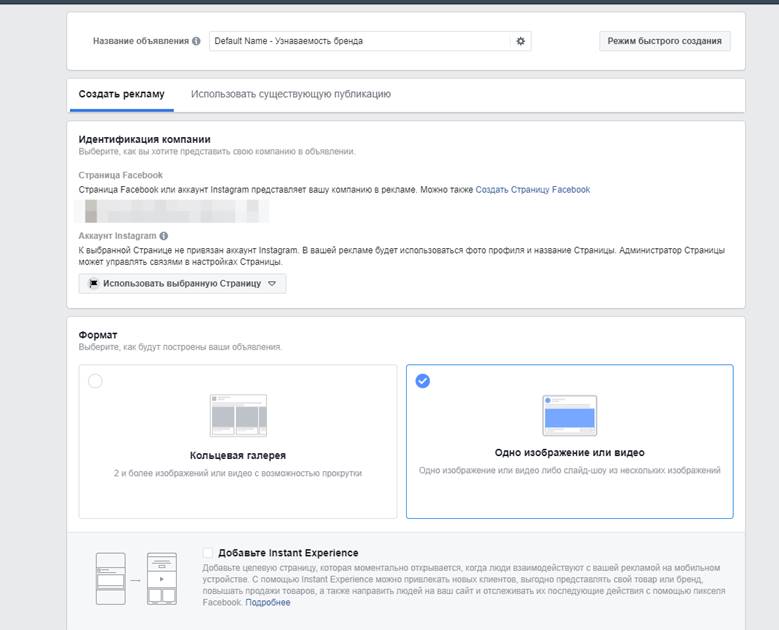Follow the Создать Страницу Facebook link
The height and width of the screenshot is (630, 779).
click(x=532, y=189)
